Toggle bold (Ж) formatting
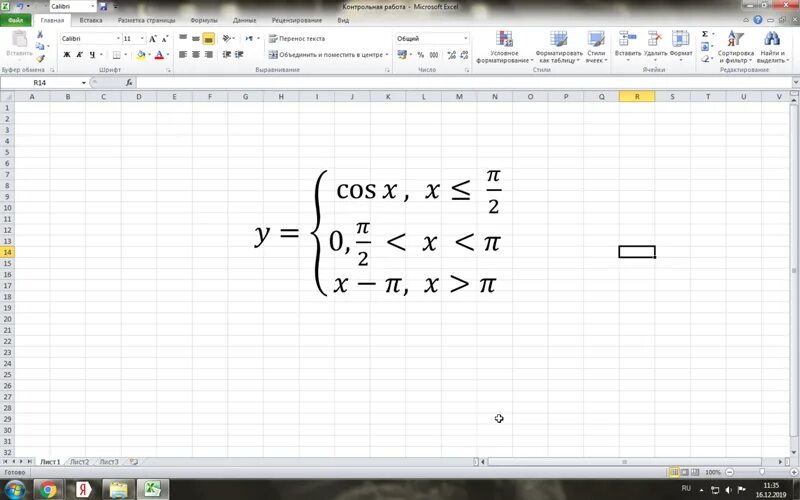Viewport: 800px width, 500px height. (67, 55)
